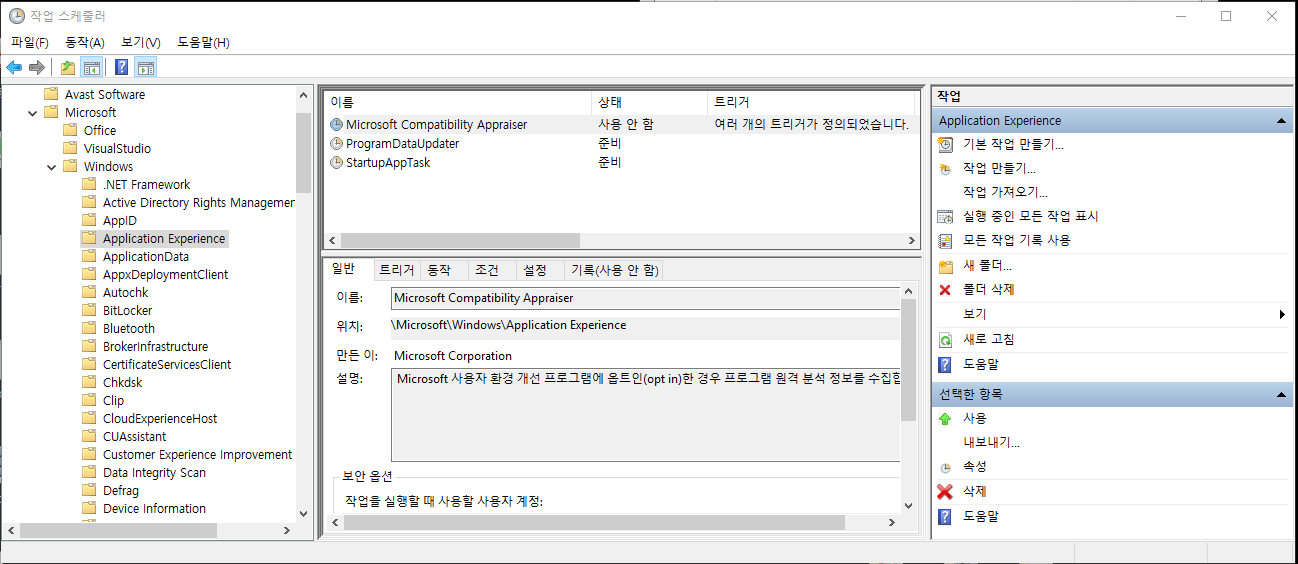
Task: Select the ProgramDataUpdater task row
Action: coord(620,144)
